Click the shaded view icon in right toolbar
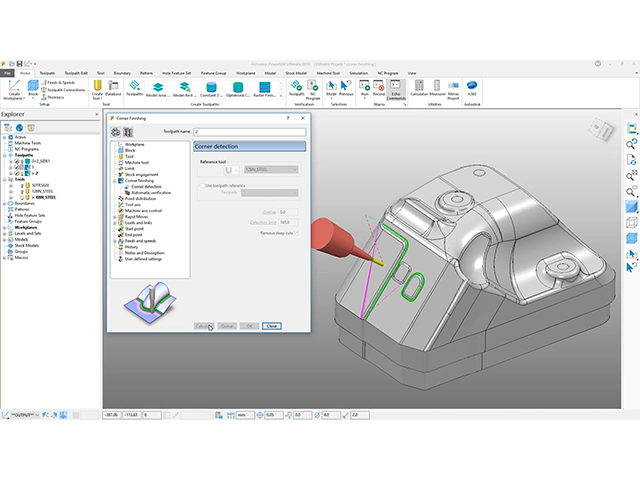 pos(631,206)
